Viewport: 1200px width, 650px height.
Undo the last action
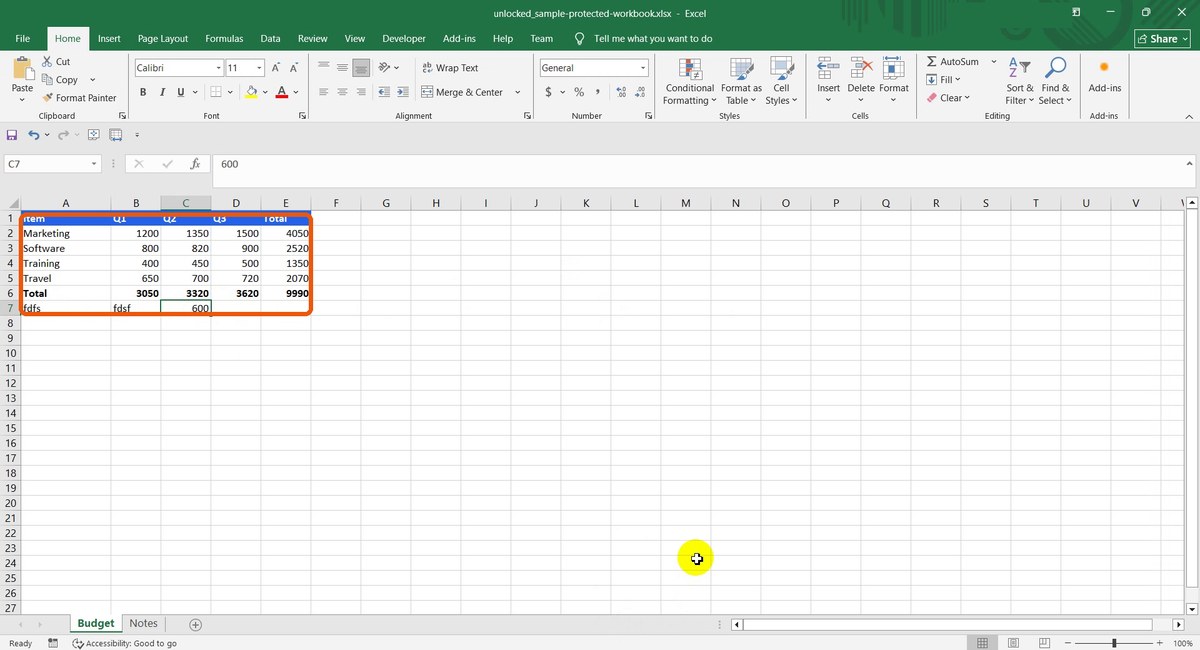tap(33, 134)
